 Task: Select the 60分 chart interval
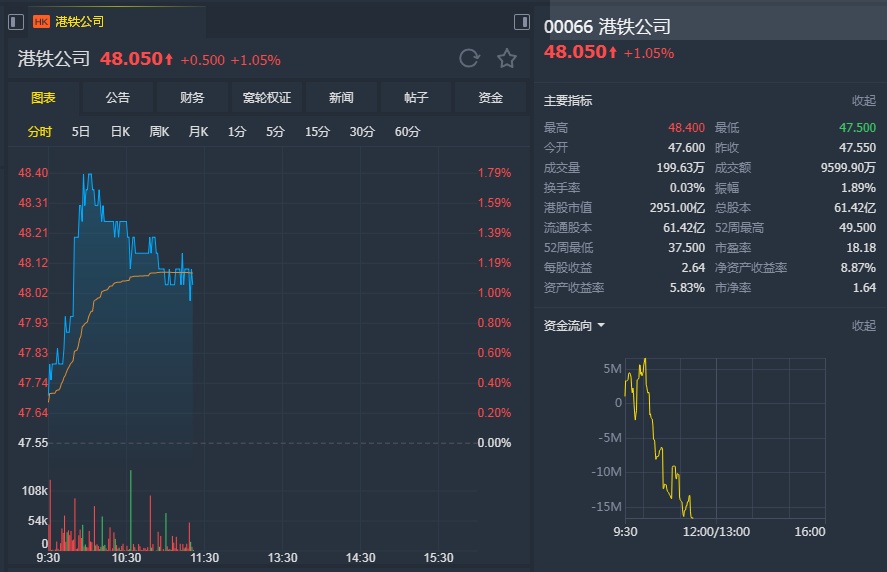click(407, 132)
